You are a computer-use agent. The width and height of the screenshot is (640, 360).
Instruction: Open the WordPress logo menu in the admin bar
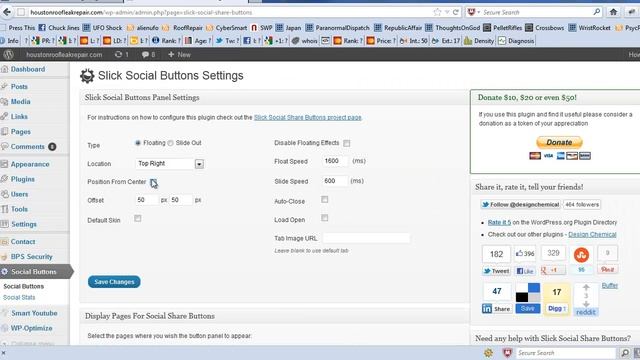(x=8, y=54)
